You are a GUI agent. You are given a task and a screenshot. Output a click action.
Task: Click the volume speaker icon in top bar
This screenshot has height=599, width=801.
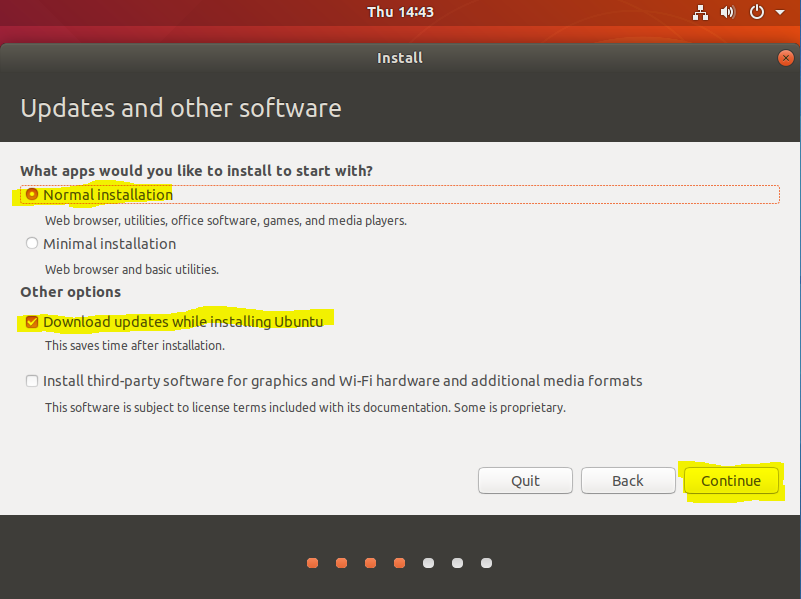click(728, 12)
